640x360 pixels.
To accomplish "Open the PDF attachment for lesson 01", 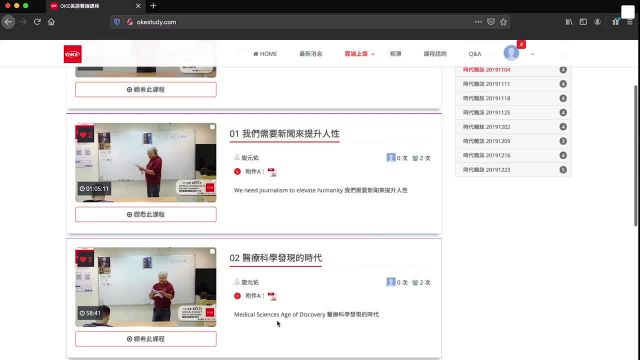I will (x=272, y=172).
